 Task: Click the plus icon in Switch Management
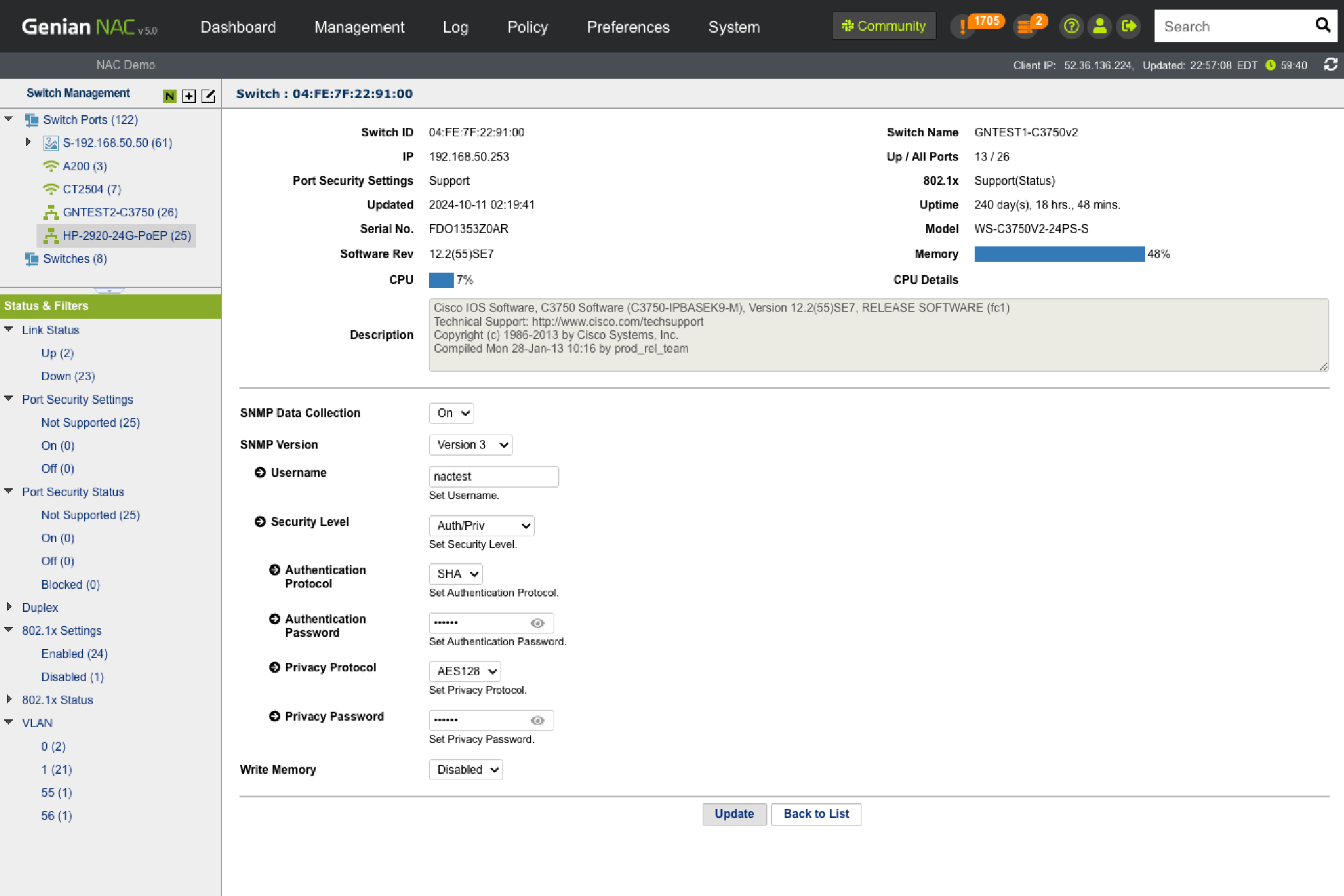pos(189,96)
